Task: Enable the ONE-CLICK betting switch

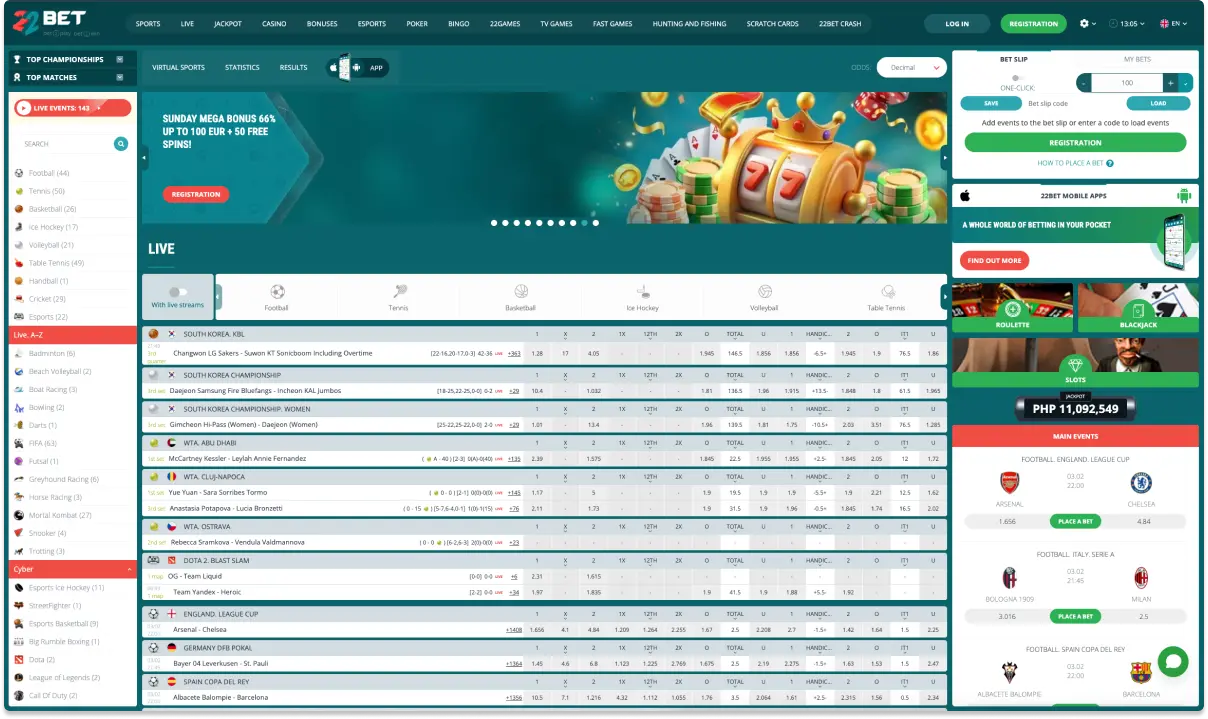Action: [1017, 77]
